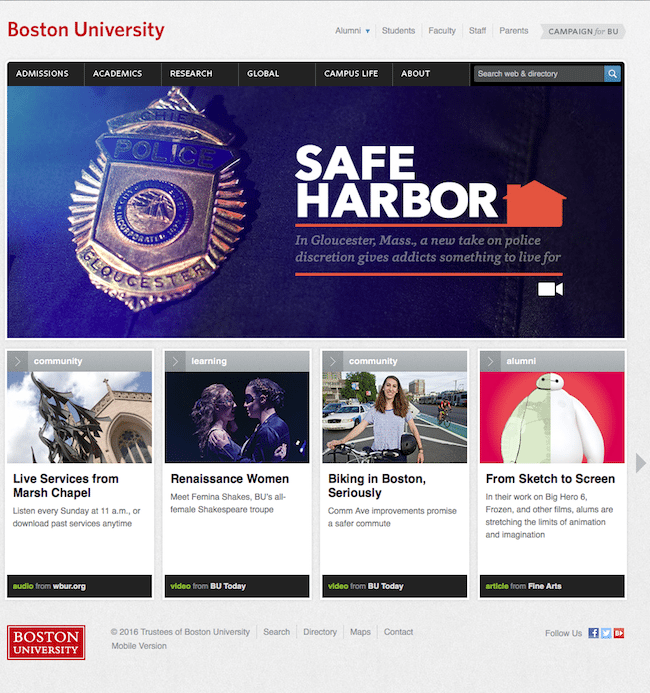The image size is (650, 693).
Task: Click the 'alumni' card category label
Action: click(x=521, y=361)
